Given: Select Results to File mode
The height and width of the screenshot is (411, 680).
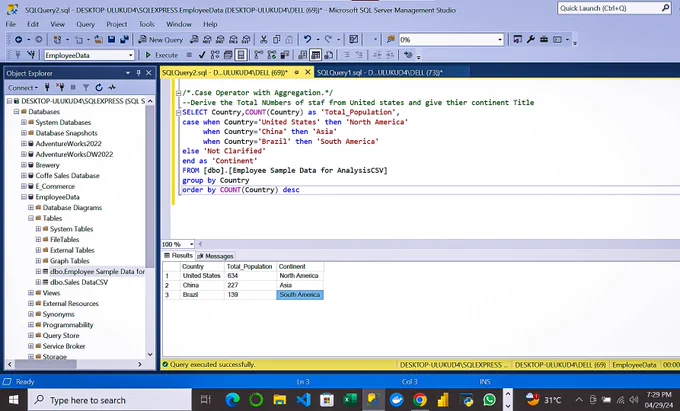Looking at the screenshot, I should coord(329,55).
